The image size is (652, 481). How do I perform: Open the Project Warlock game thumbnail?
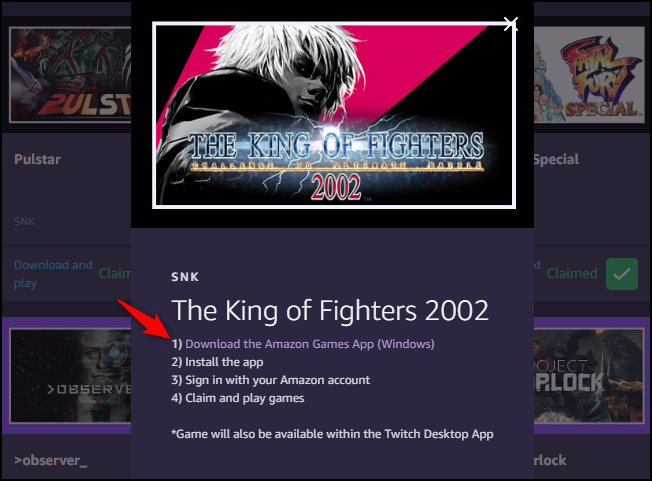(589, 376)
